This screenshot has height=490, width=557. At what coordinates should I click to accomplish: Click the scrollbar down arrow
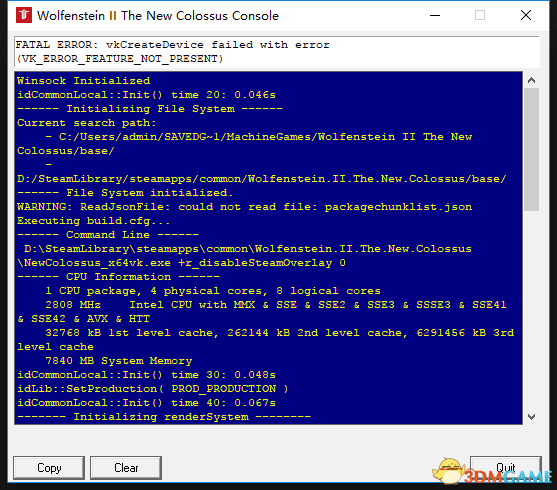pyautogui.click(x=531, y=416)
